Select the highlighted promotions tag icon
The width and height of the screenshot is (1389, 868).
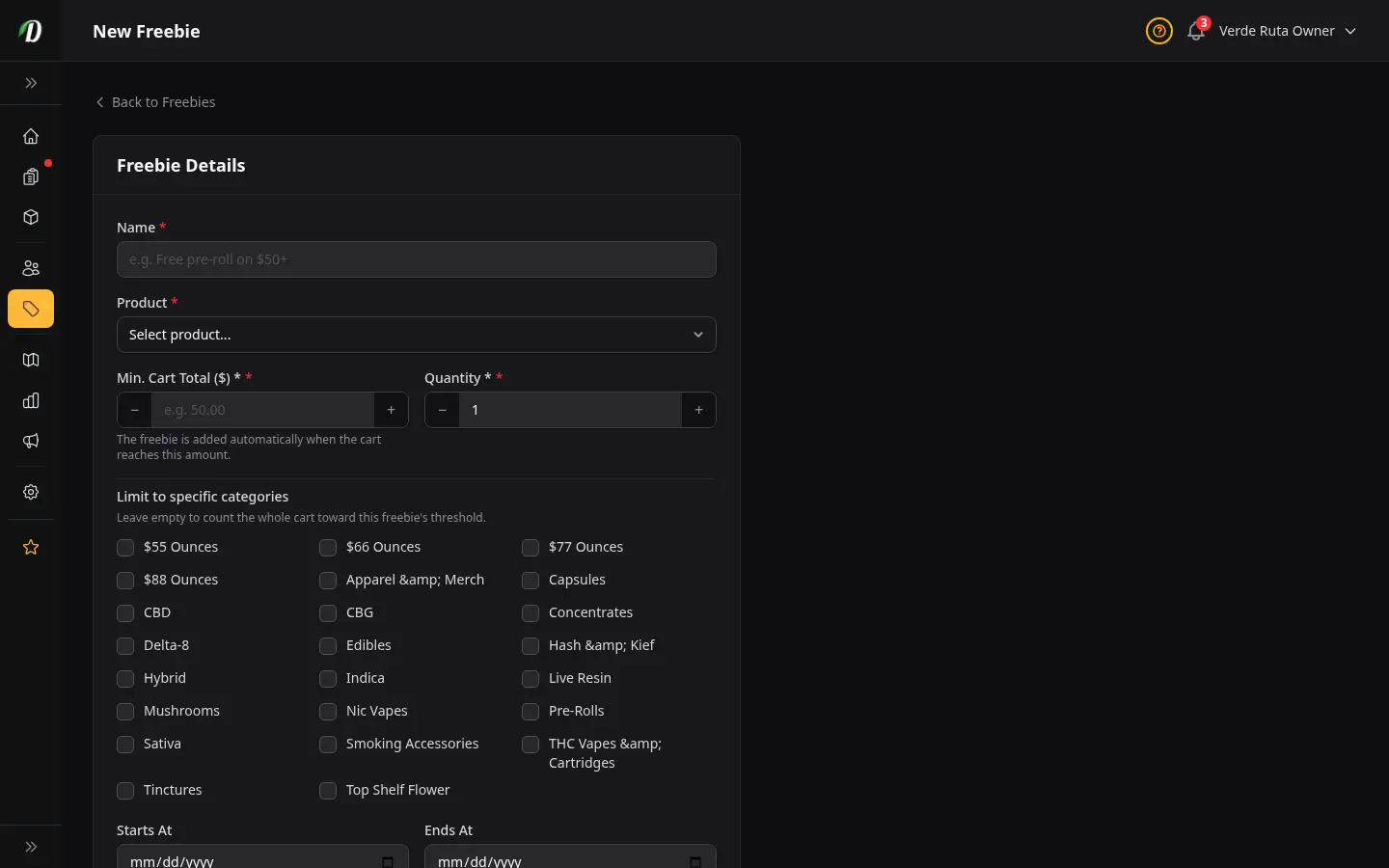point(31,309)
